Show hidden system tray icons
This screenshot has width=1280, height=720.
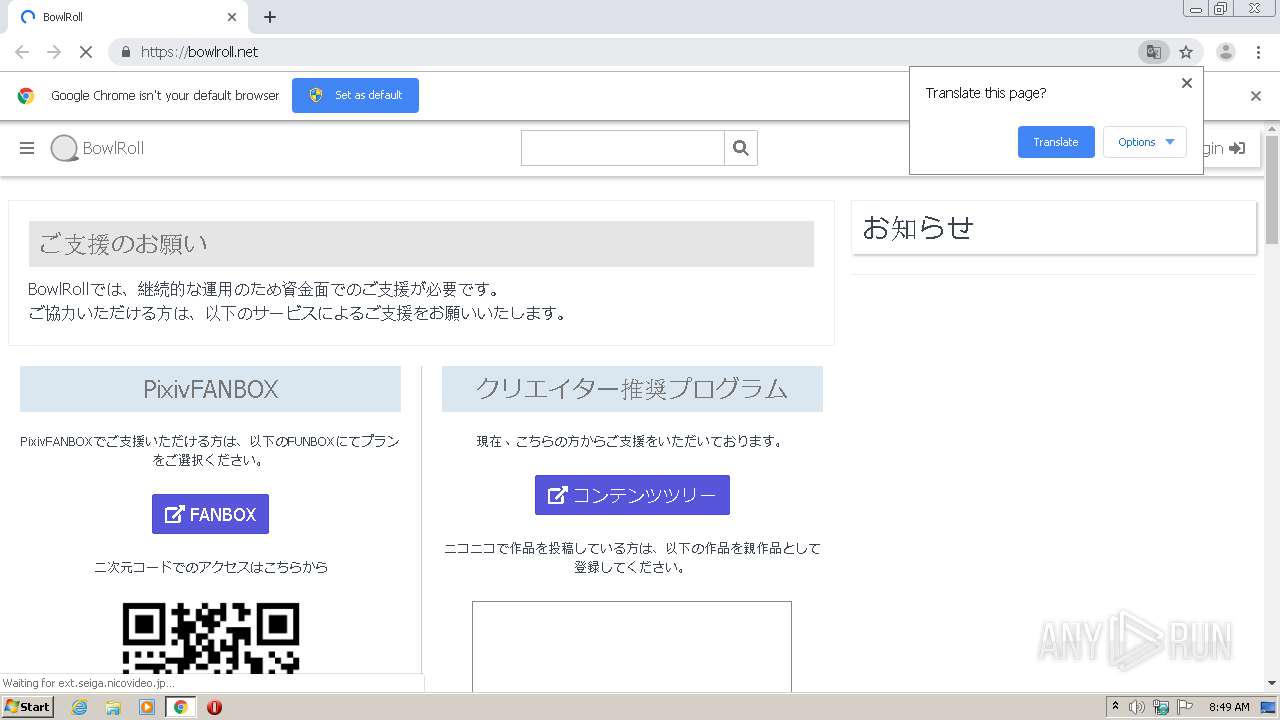click(x=1115, y=707)
